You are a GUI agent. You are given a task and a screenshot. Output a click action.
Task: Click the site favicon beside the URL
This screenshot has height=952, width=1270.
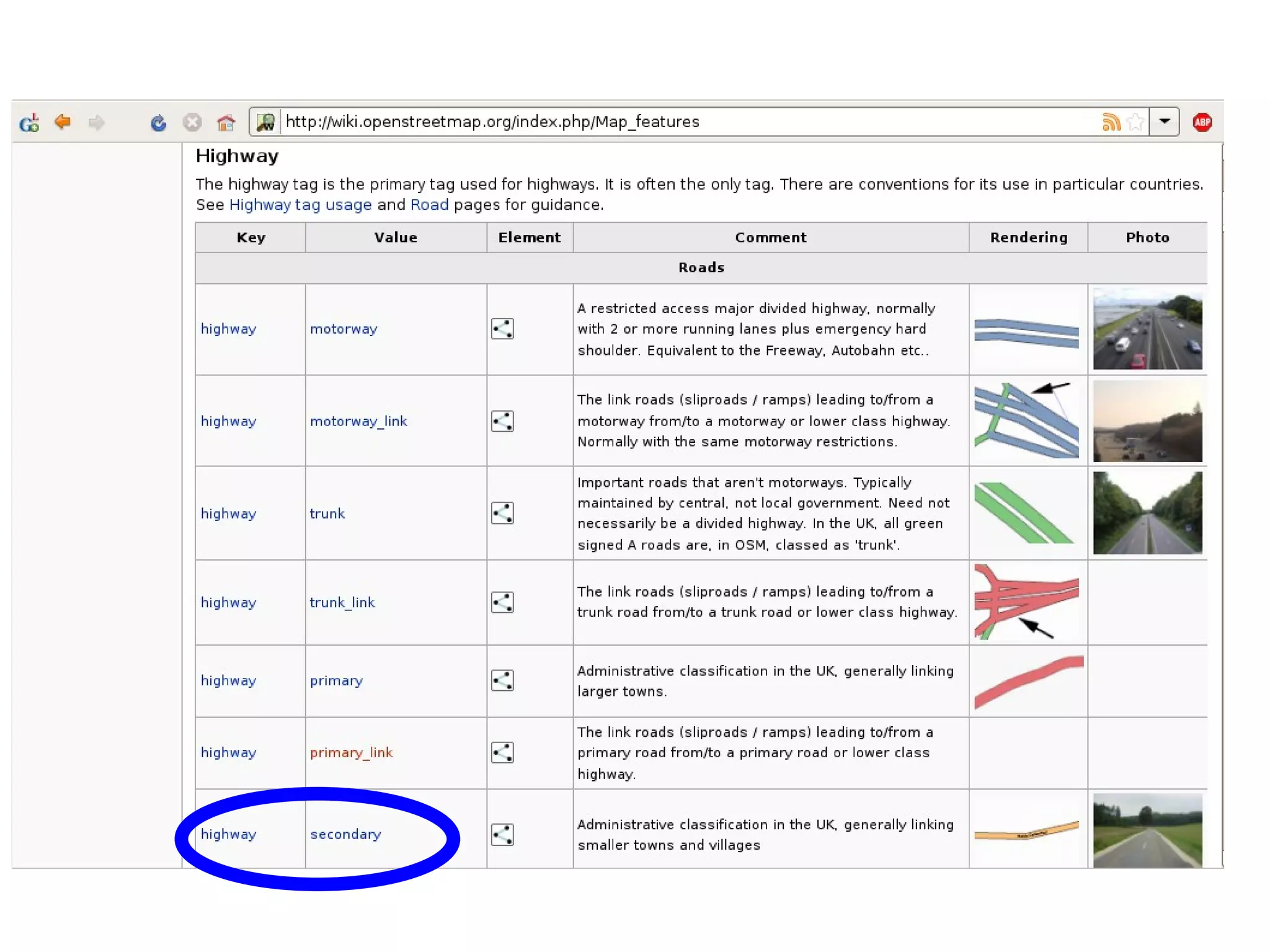pyautogui.click(x=265, y=122)
